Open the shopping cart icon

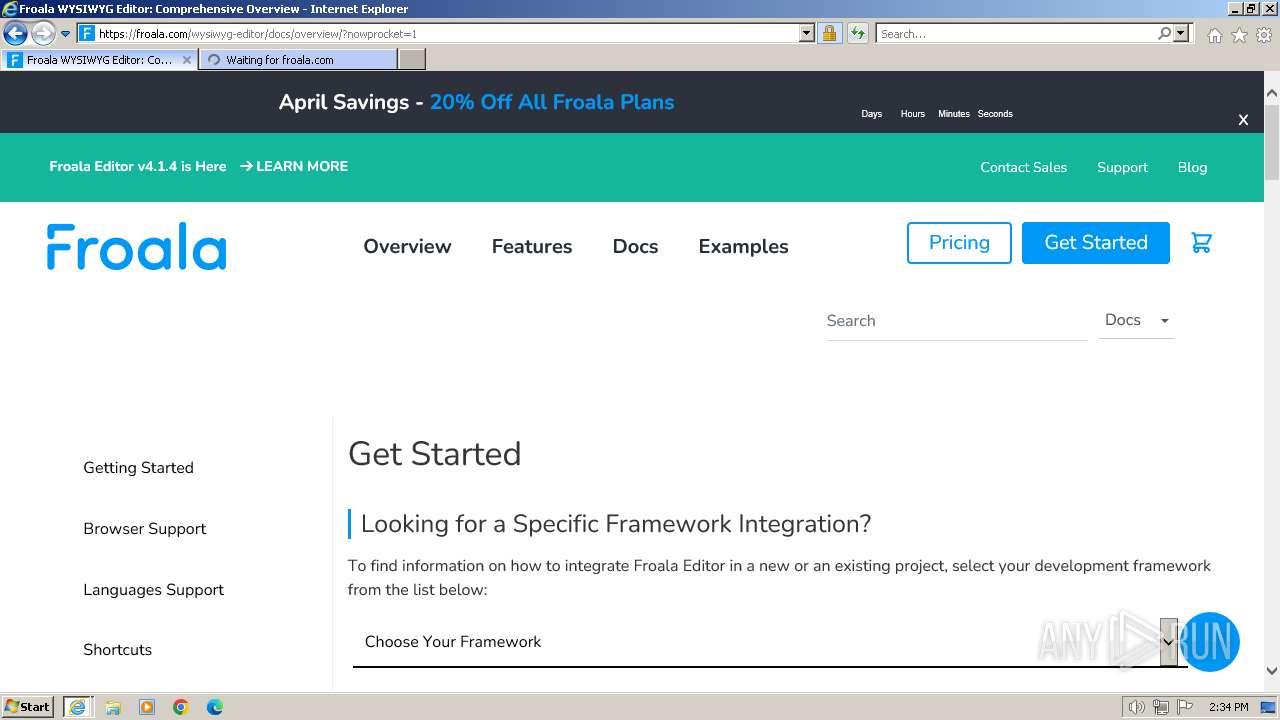(1202, 243)
